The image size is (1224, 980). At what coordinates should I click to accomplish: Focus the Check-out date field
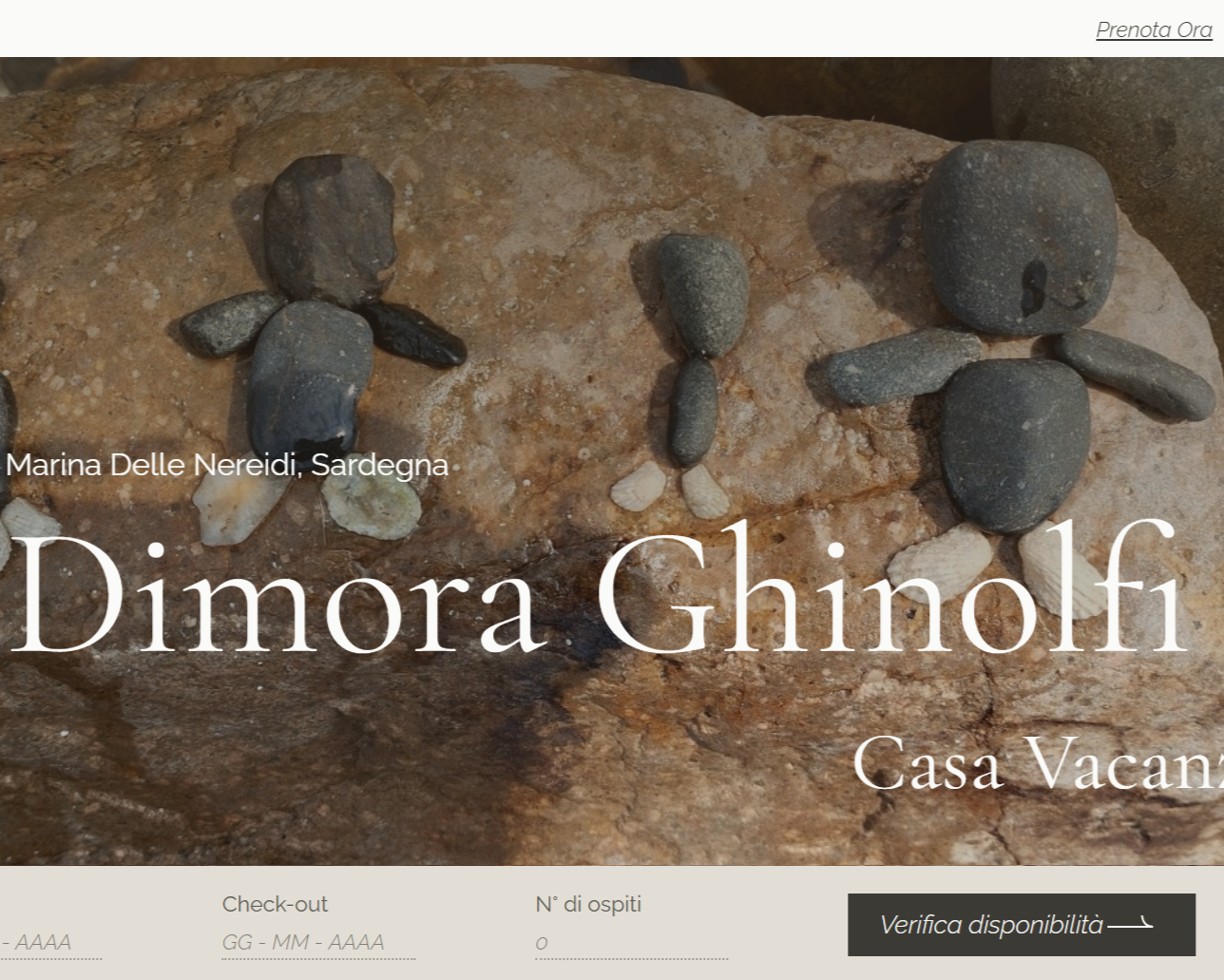pyautogui.click(x=318, y=943)
